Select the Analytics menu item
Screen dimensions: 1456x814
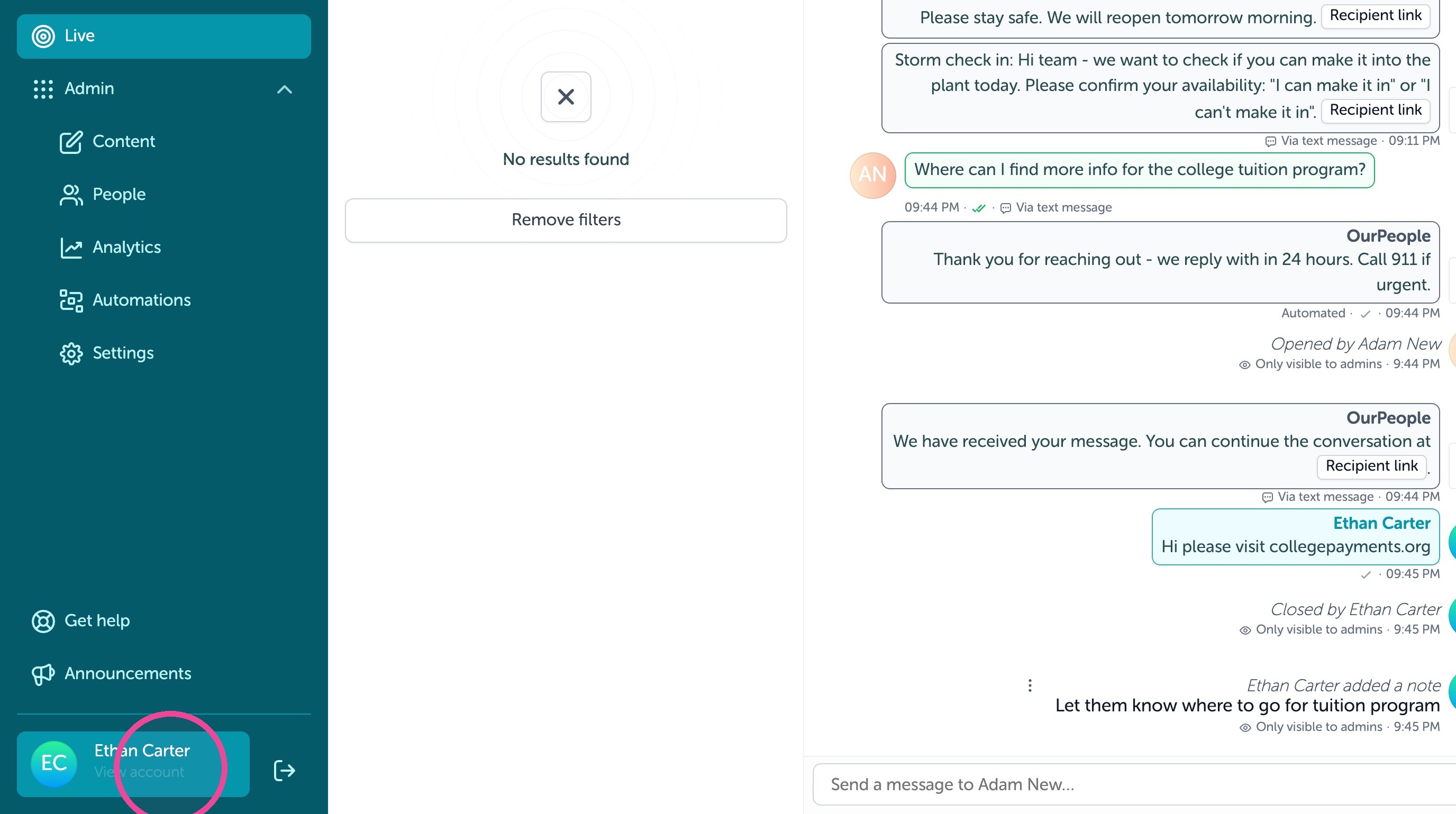point(126,248)
